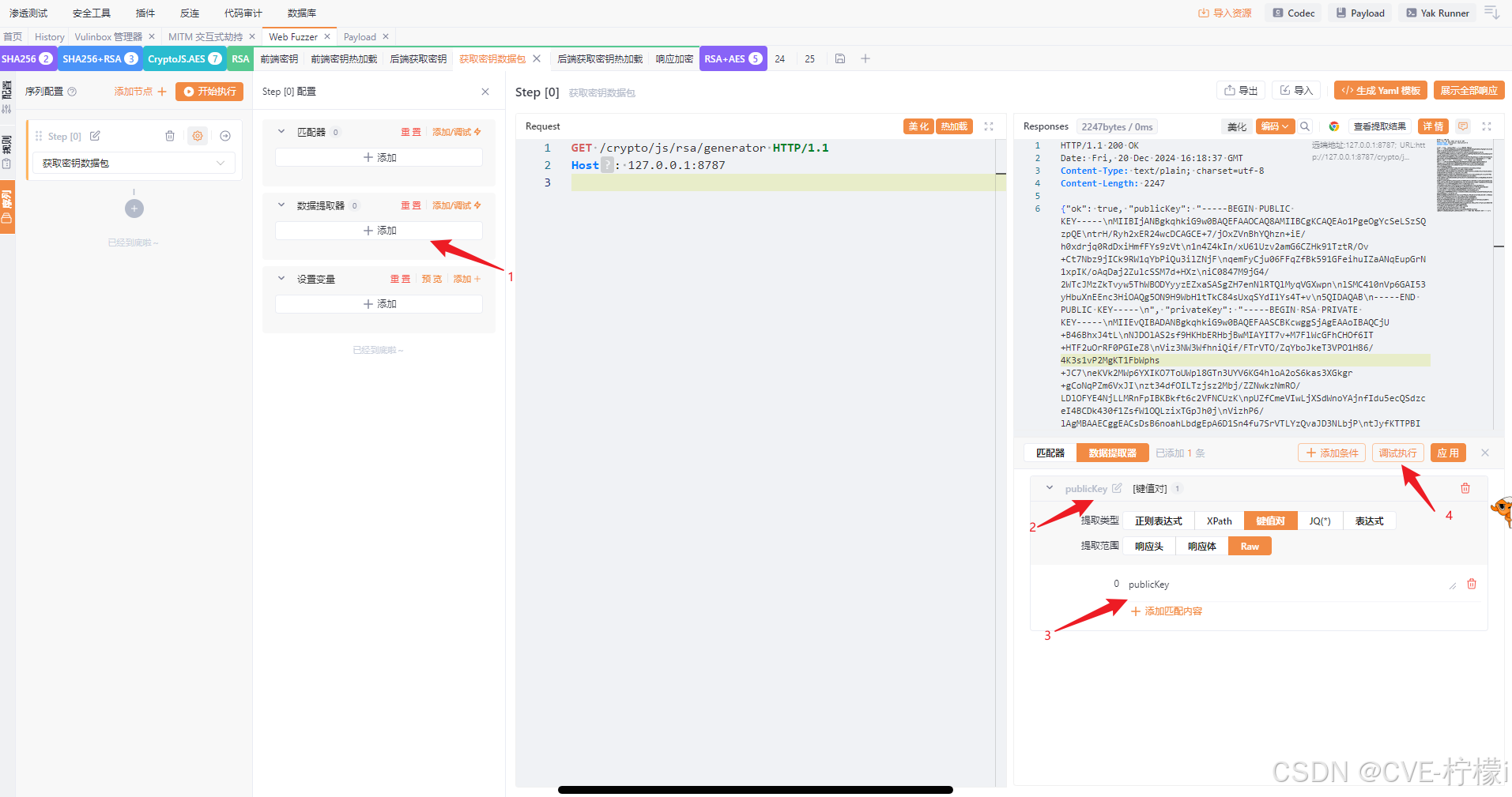The height and width of the screenshot is (797, 1512).
Task: Click the orange bottom left sidebar tab
Action: (7, 207)
